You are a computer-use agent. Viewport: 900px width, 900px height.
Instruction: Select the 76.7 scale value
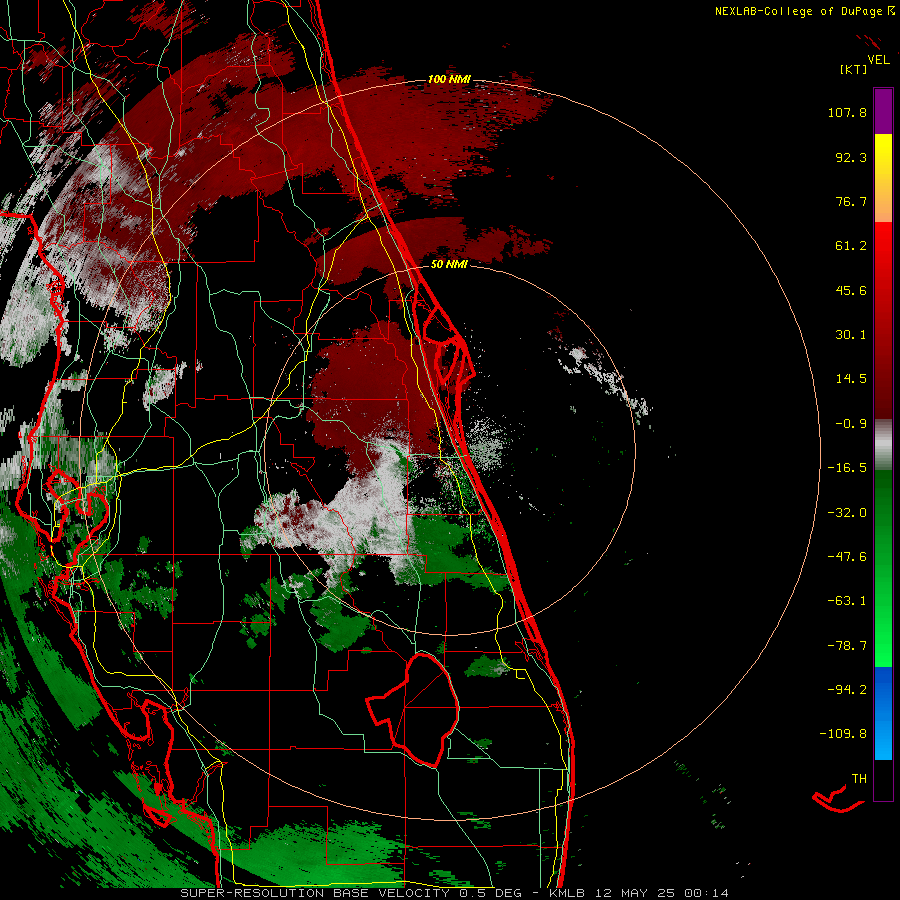coord(851,201)
